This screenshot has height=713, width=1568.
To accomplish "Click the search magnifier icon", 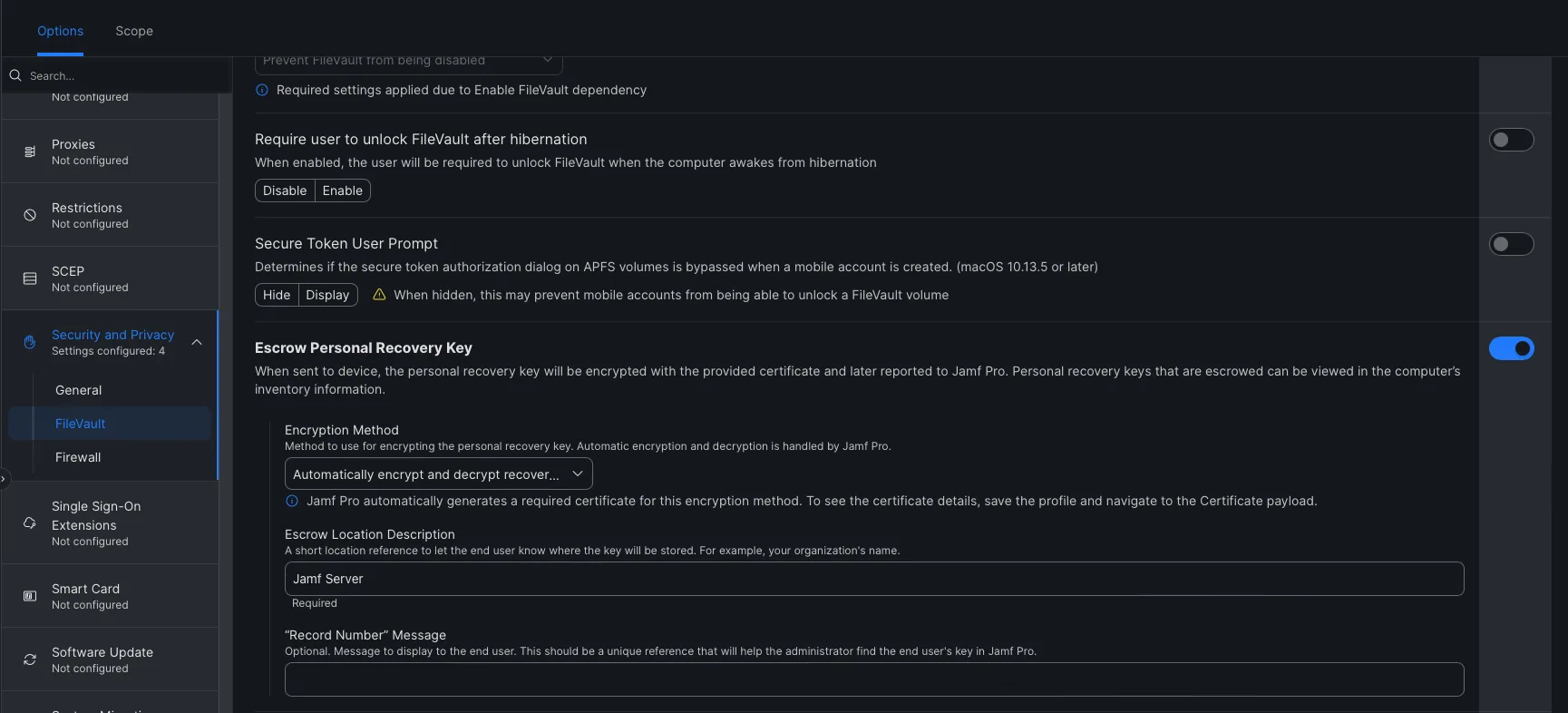I will coord(15,75).
